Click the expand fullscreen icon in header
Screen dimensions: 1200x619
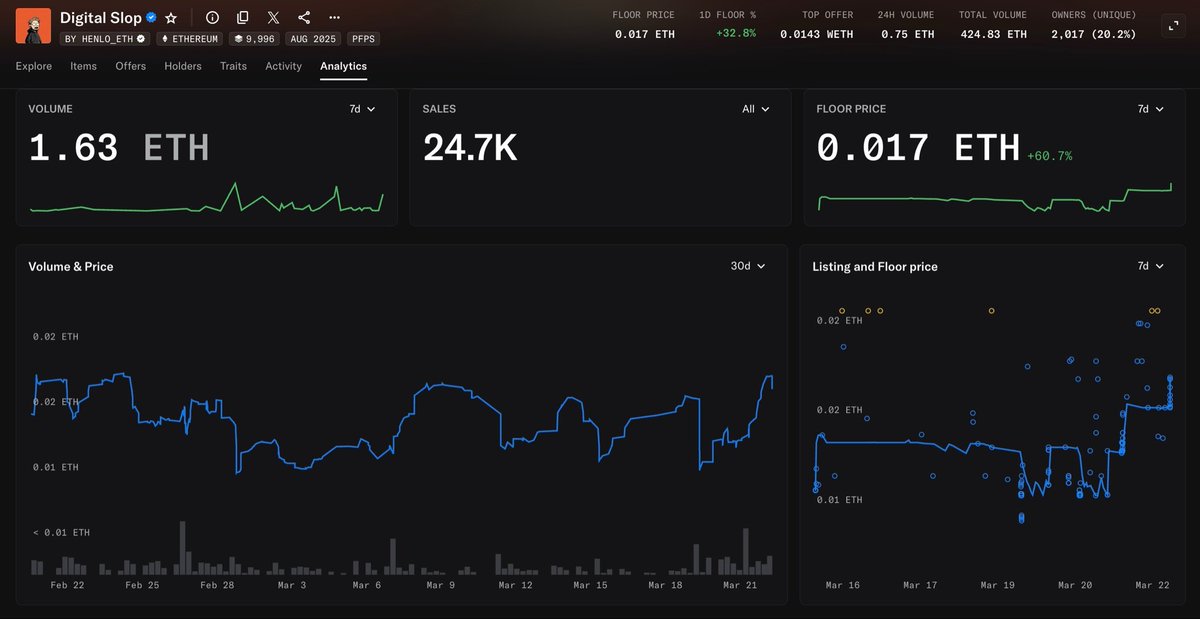(1172, 27)
